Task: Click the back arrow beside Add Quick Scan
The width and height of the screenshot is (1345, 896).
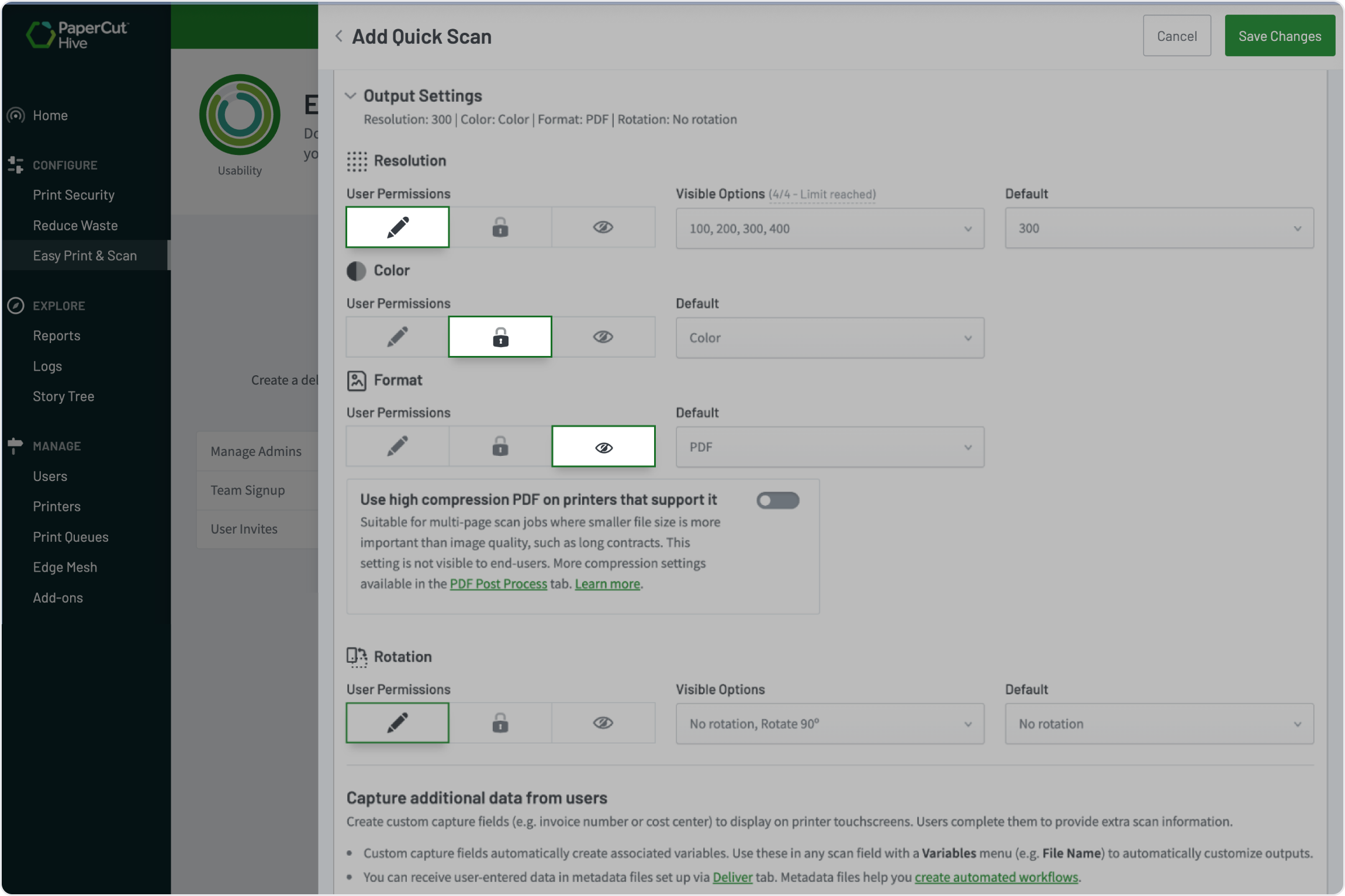Action: tap(339, 36)
